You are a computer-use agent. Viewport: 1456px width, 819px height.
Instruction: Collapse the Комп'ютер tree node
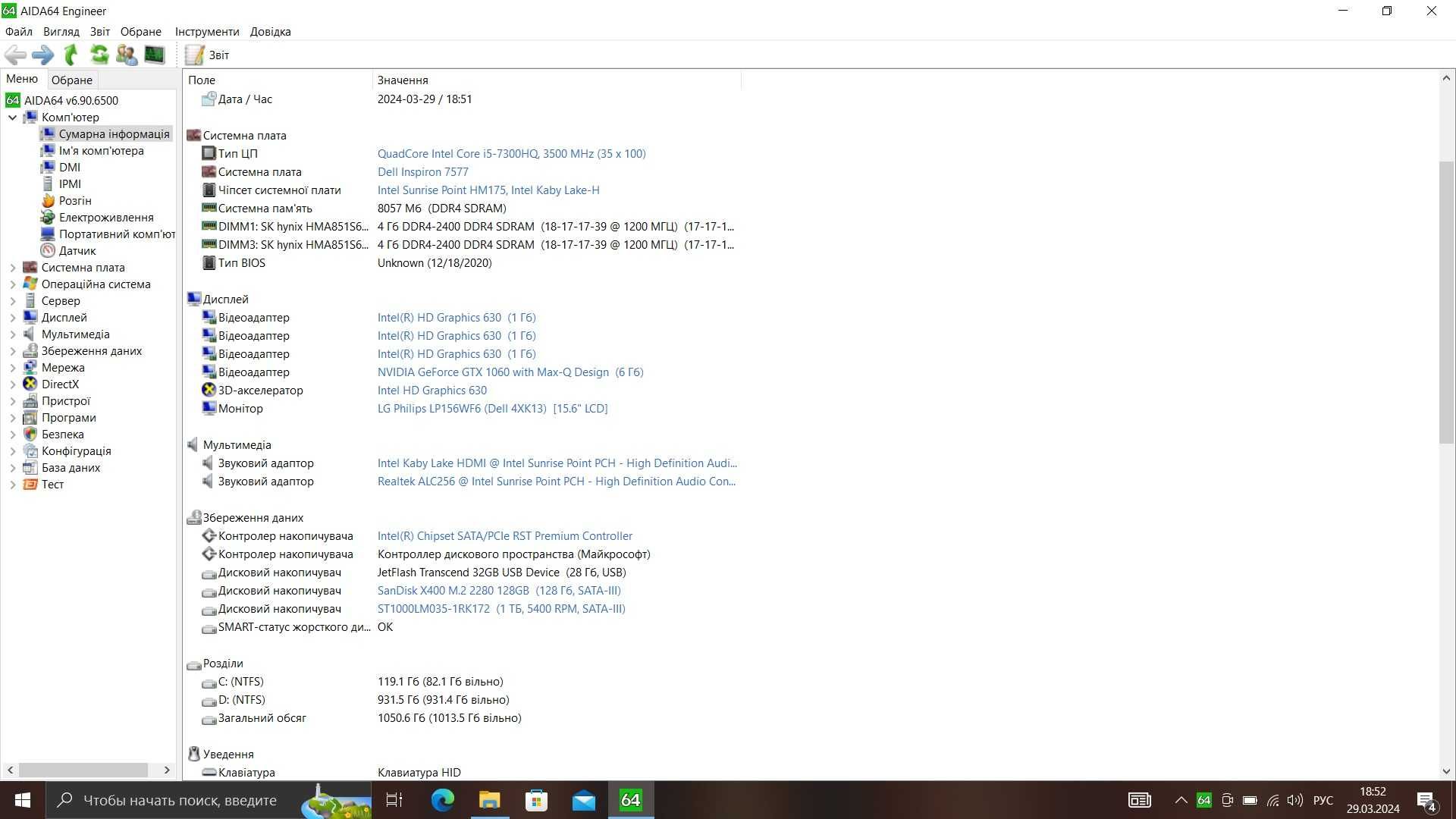click(x=12, y=118)
